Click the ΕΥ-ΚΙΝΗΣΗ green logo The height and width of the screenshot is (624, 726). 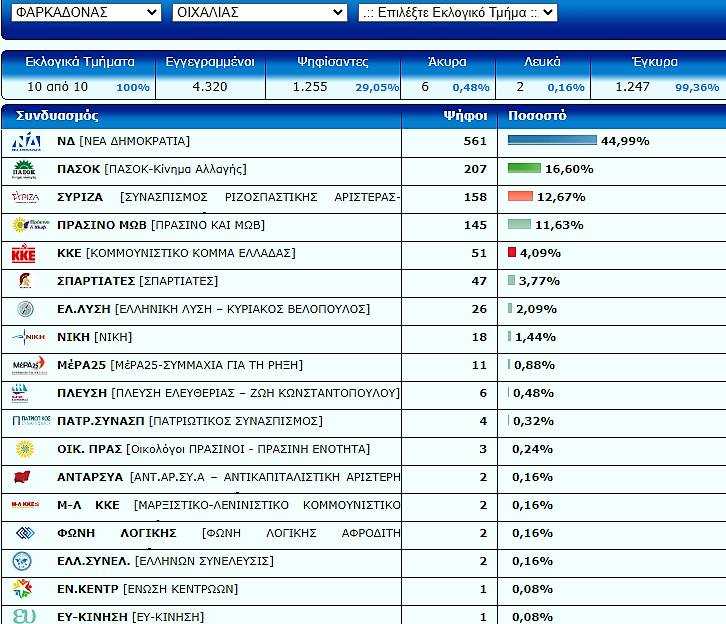click(24, 616)
